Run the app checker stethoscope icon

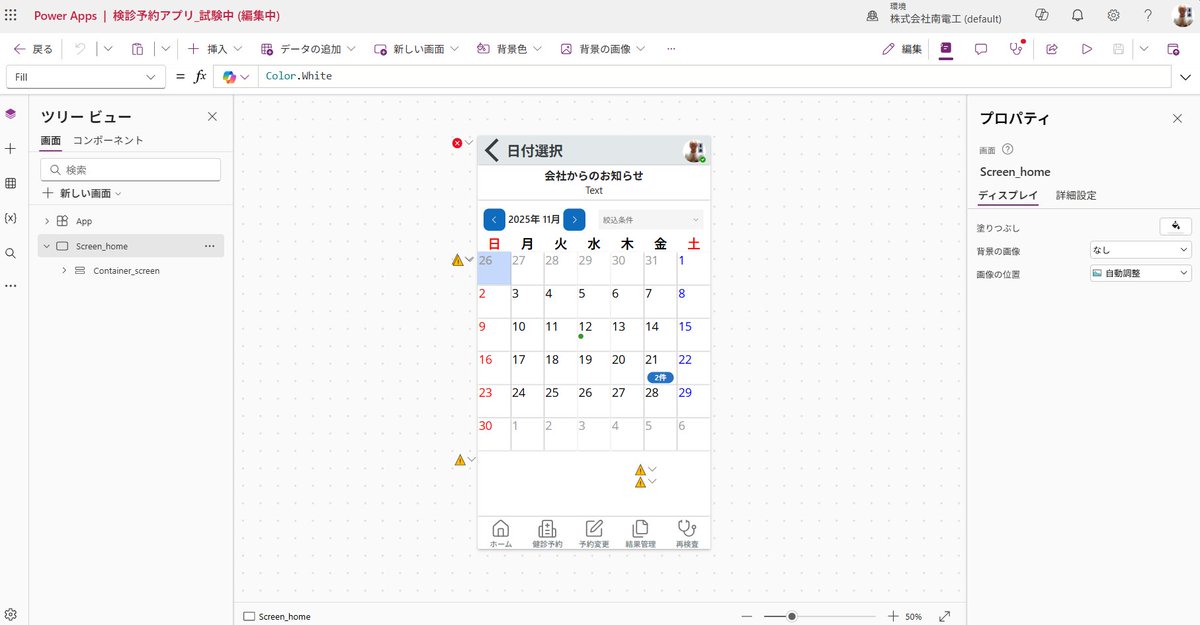(1016, 48)
